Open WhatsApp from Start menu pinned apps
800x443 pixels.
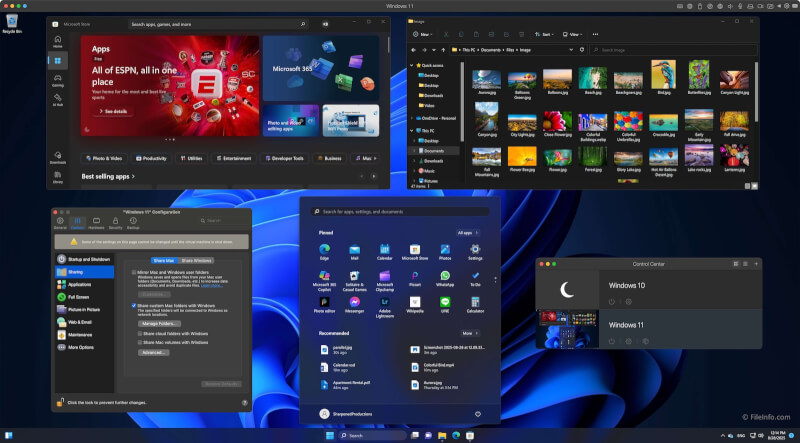point(445,278)
